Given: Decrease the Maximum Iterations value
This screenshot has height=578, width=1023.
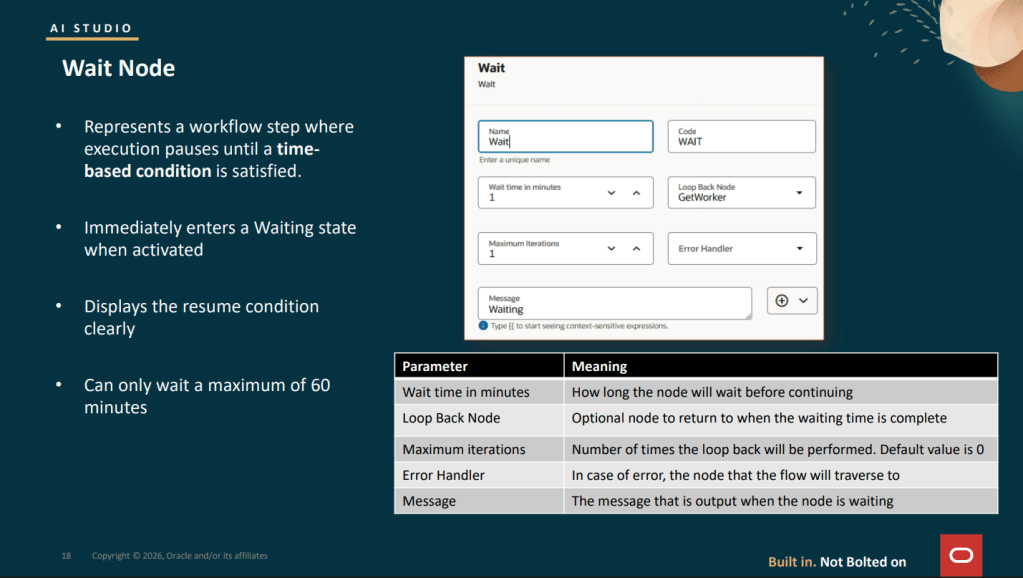Looking at the screenshot, I should pyautogui.click(x=611, y=249).
